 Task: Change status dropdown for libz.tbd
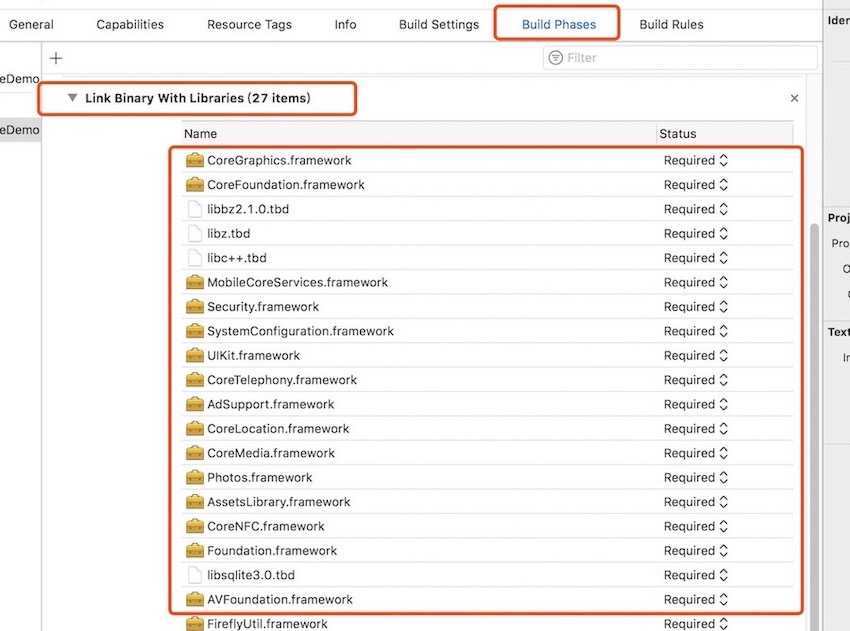696,233
